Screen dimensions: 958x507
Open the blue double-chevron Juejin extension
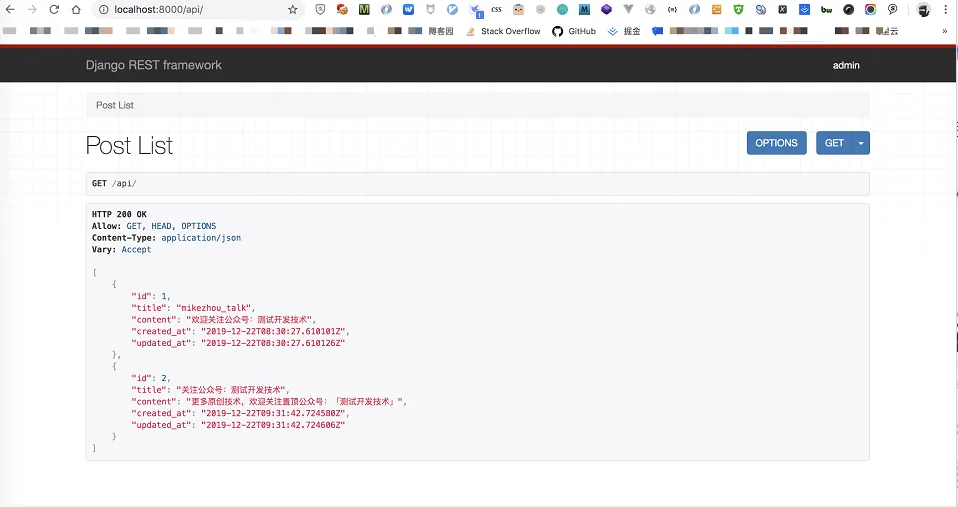pyautogui.click(x=804, y=9)
